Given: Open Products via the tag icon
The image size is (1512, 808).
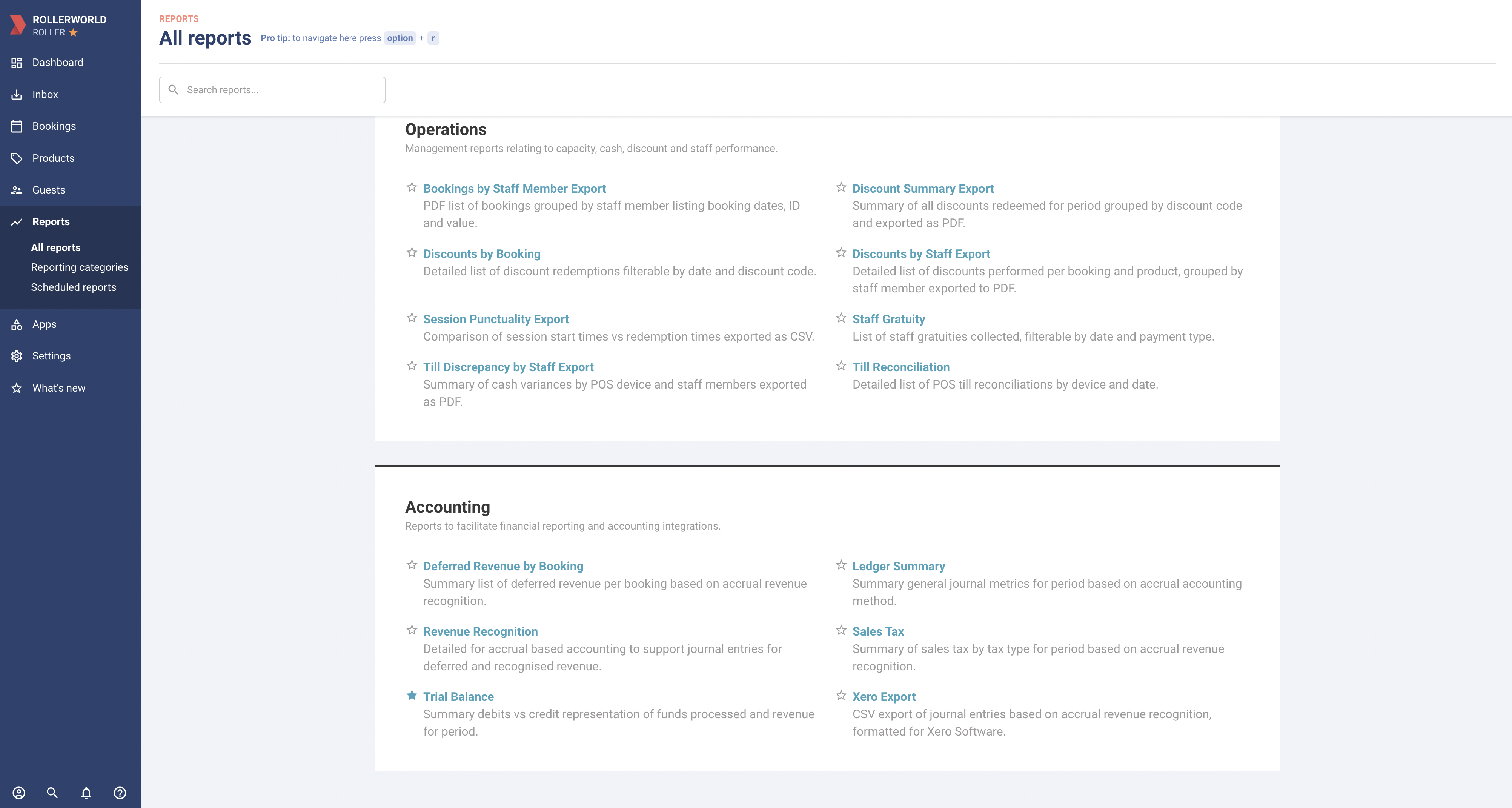Looking at the screenshot, I should click(x=17, y=158).
